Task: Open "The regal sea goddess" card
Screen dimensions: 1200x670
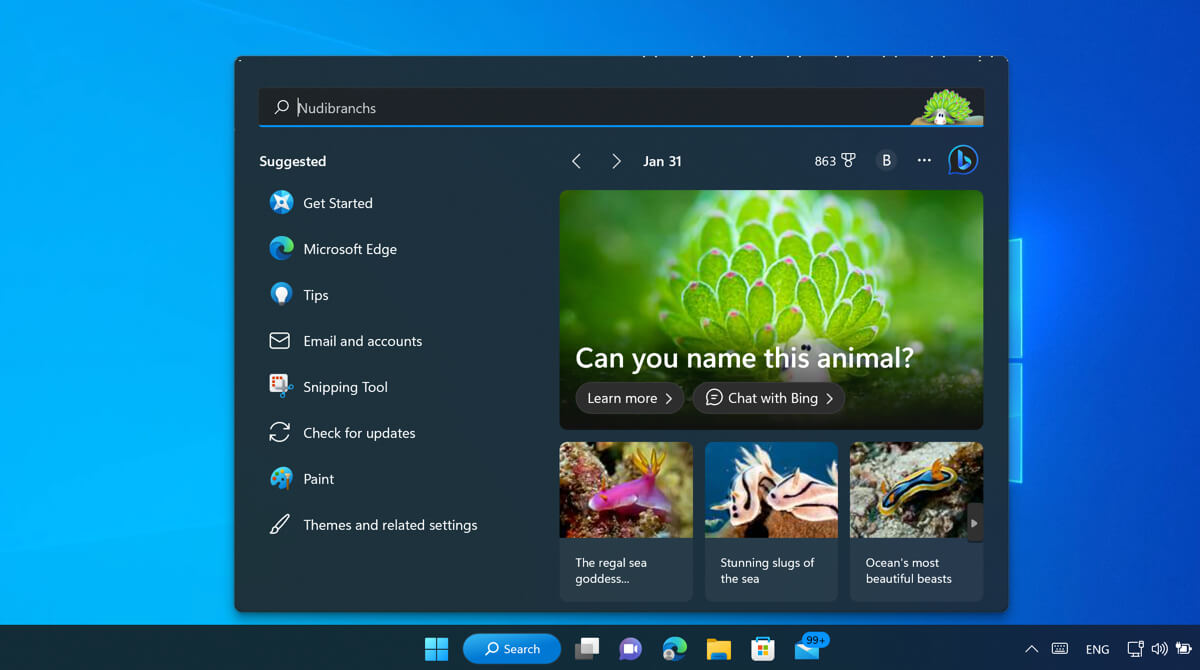Action: point(626,521)
